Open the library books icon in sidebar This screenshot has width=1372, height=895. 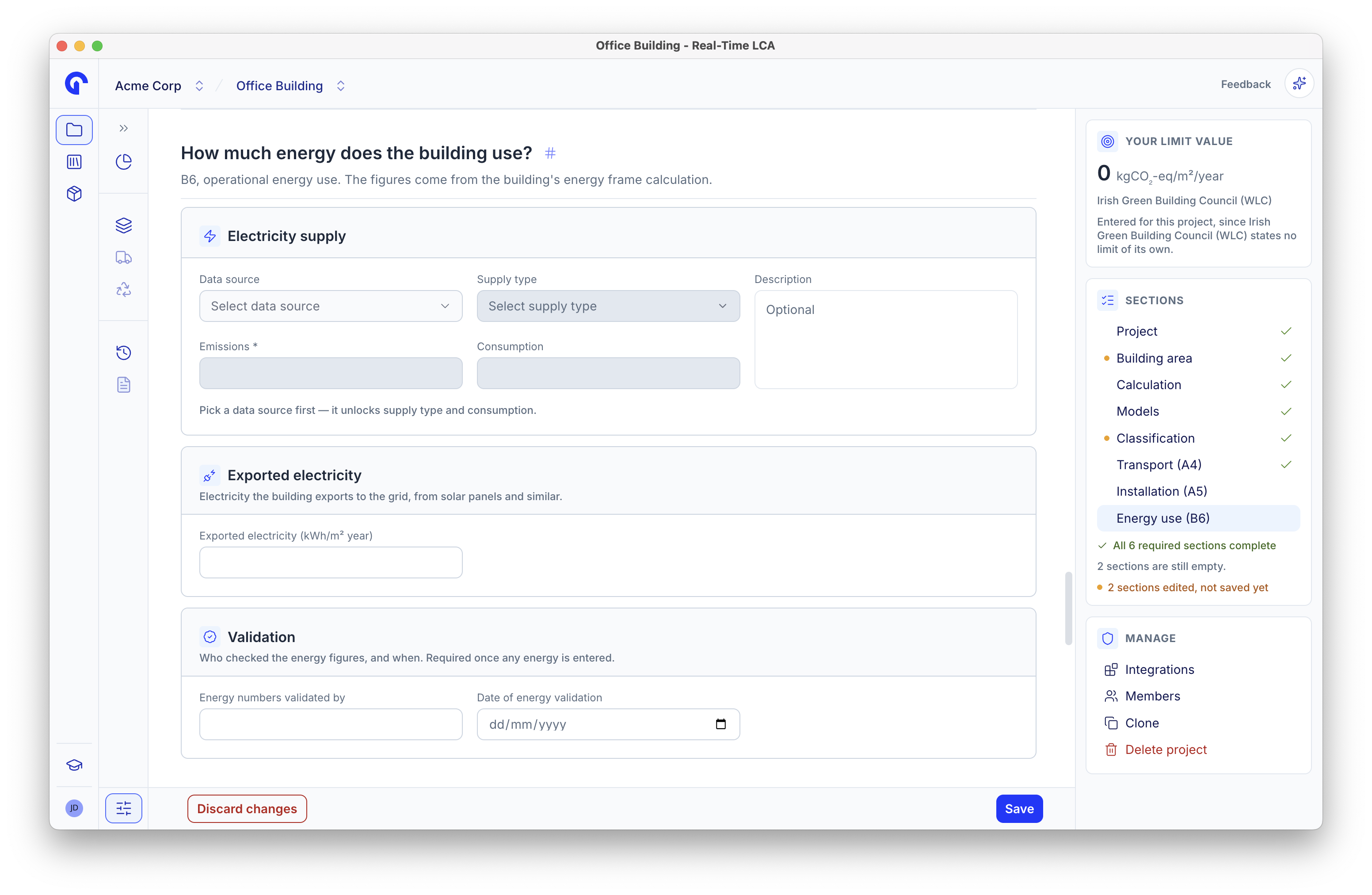(74, 162)
